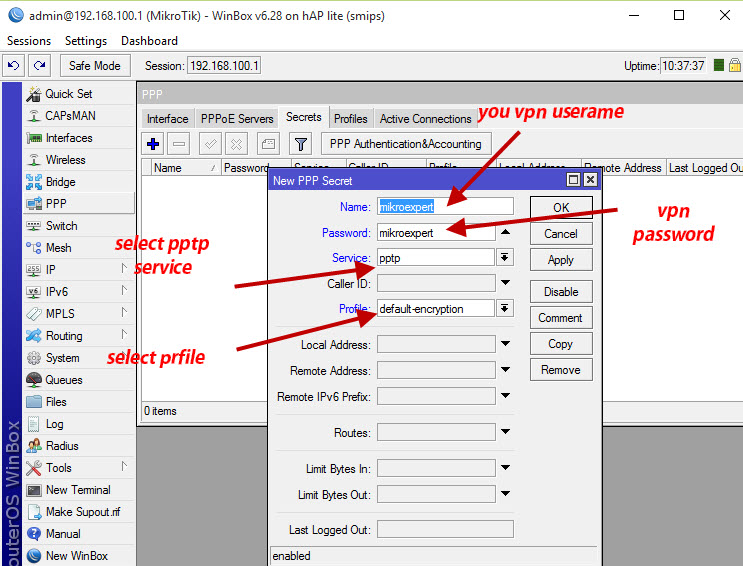Expand Limit Bytes Out arrow
743x566 pixels.
coord(506,493)
